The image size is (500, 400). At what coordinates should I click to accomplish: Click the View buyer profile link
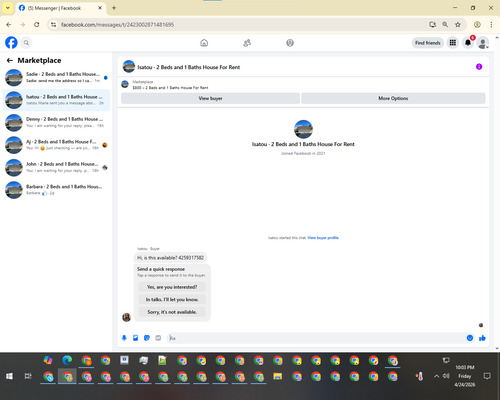coord(323,238)
